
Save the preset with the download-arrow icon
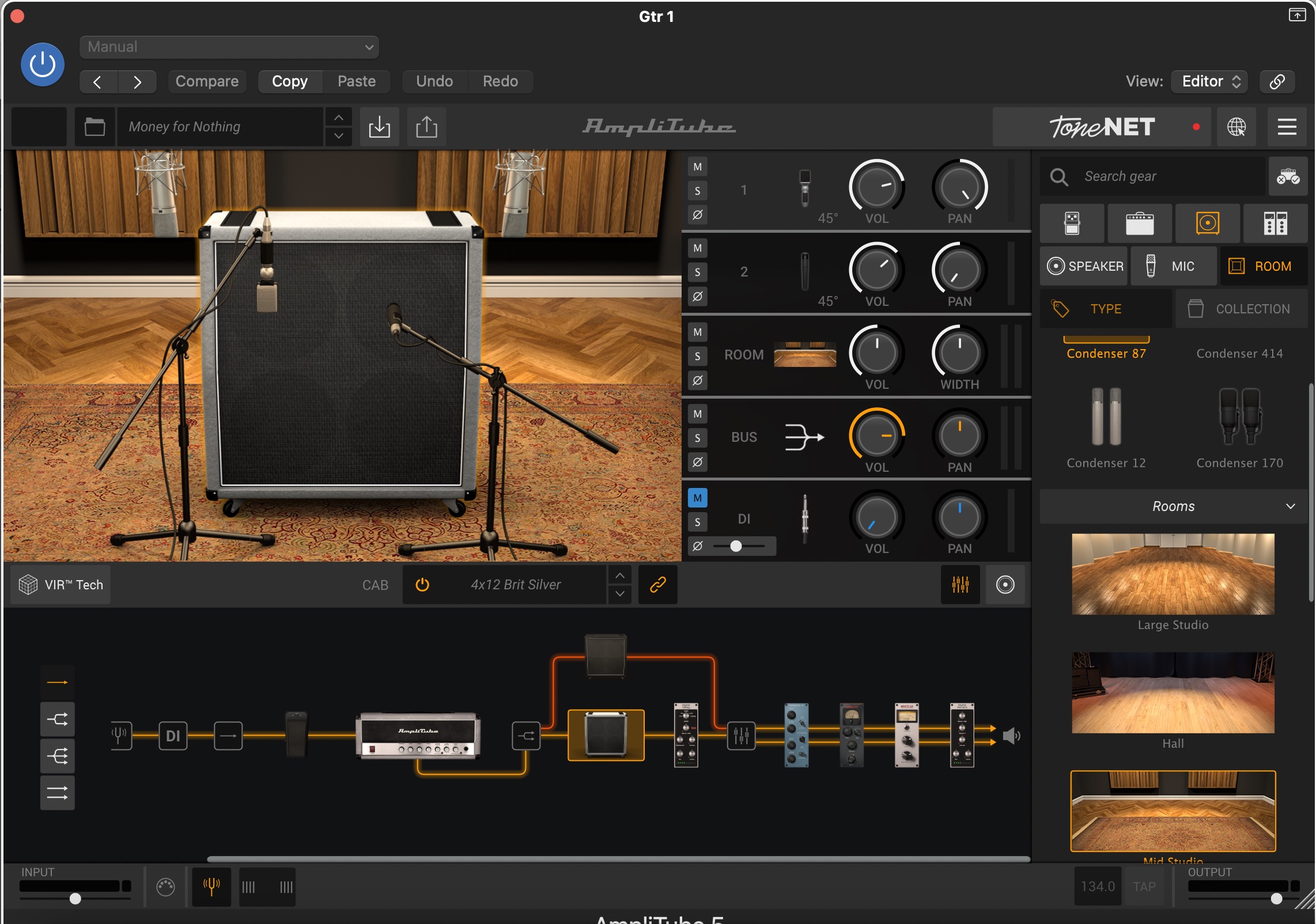pos(379,127)
